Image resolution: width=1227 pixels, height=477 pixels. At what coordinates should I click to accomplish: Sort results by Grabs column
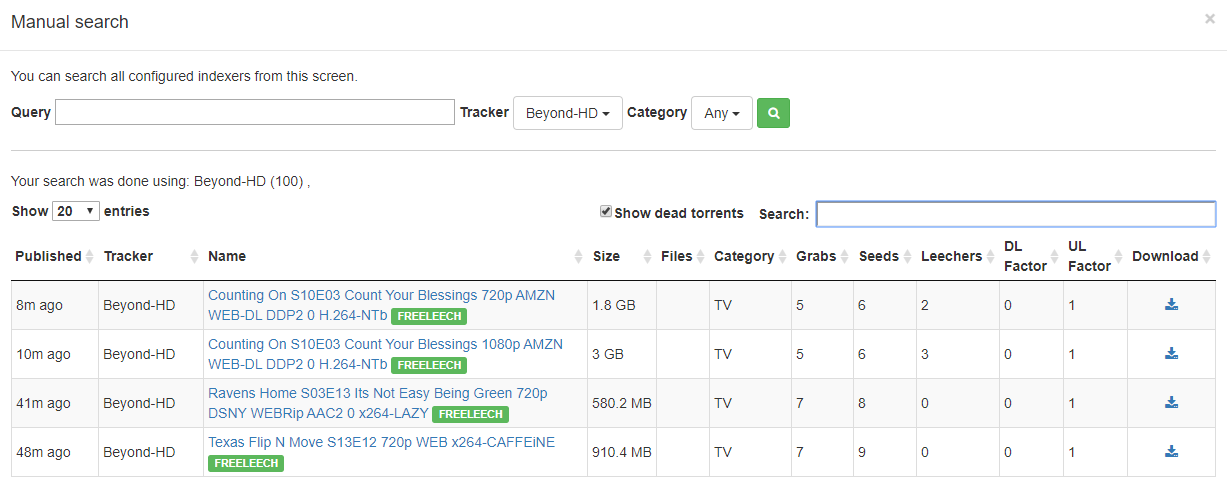pos(823,257)
